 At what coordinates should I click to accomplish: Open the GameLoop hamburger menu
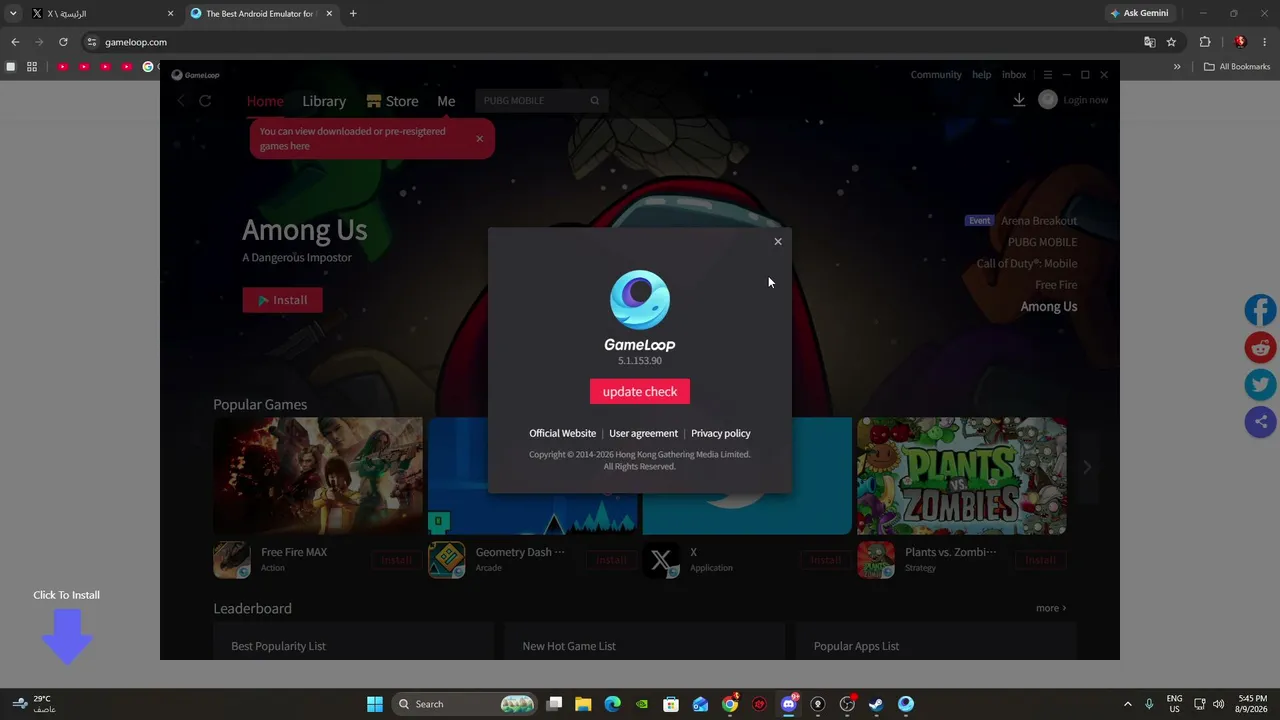click(x=1047, y=75)
